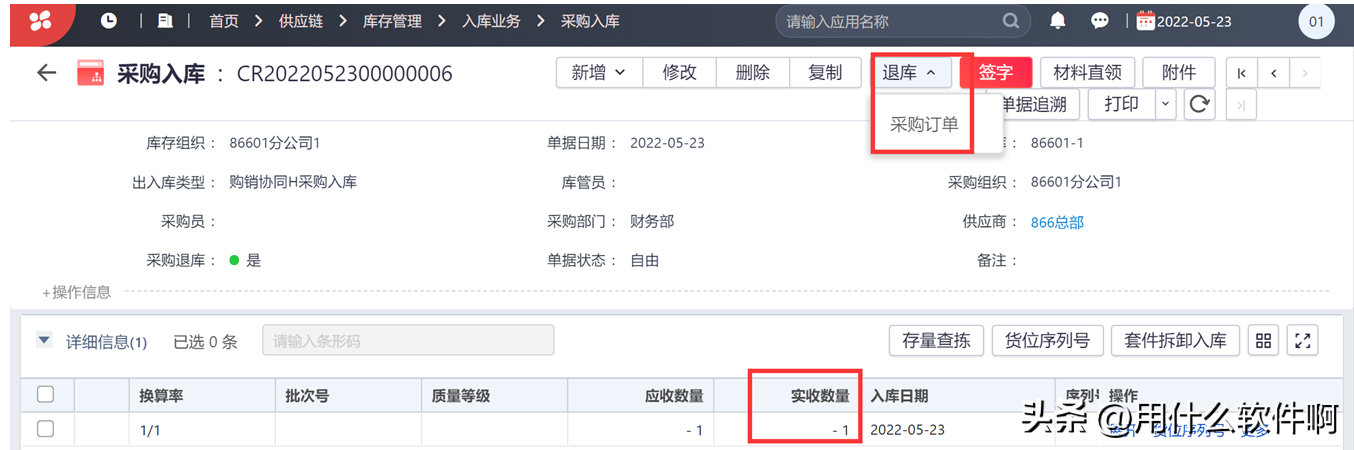The height and width of the screenshot is (450, 1354).
Task: Collapse the 详细信息 section triangle
Action: coord(44,341)
